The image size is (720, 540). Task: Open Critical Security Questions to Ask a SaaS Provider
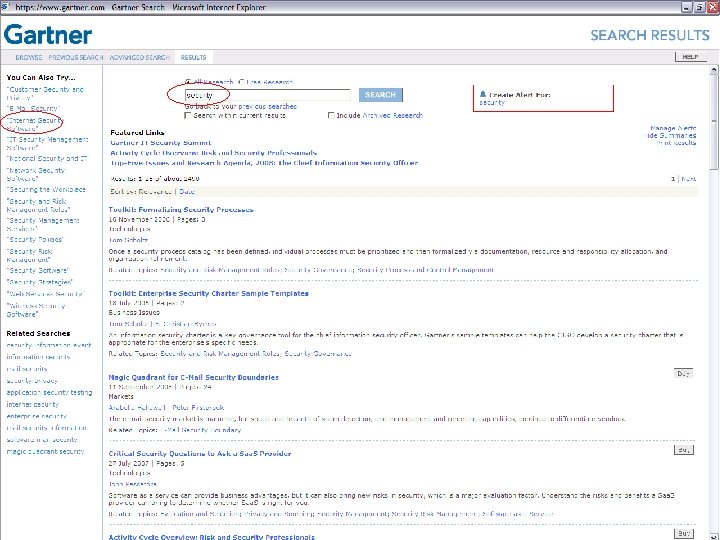pyautogui.click(x=200, y=453)
